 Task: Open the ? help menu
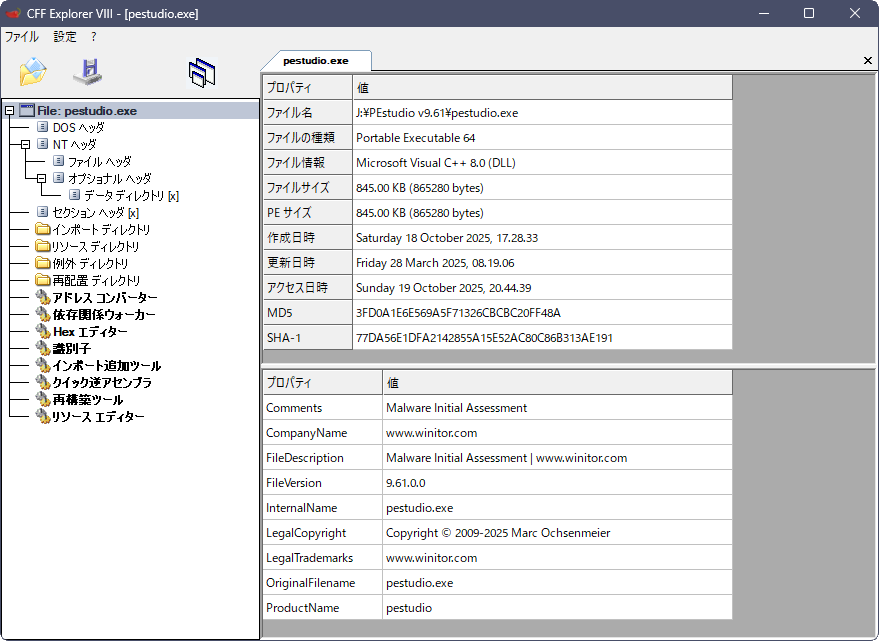[94, 36]
